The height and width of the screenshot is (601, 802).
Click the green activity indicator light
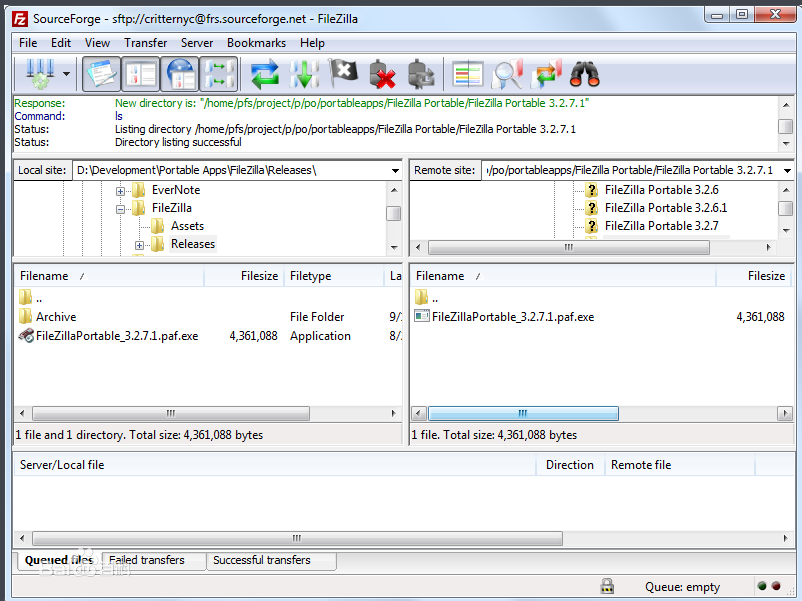point(762,586)
